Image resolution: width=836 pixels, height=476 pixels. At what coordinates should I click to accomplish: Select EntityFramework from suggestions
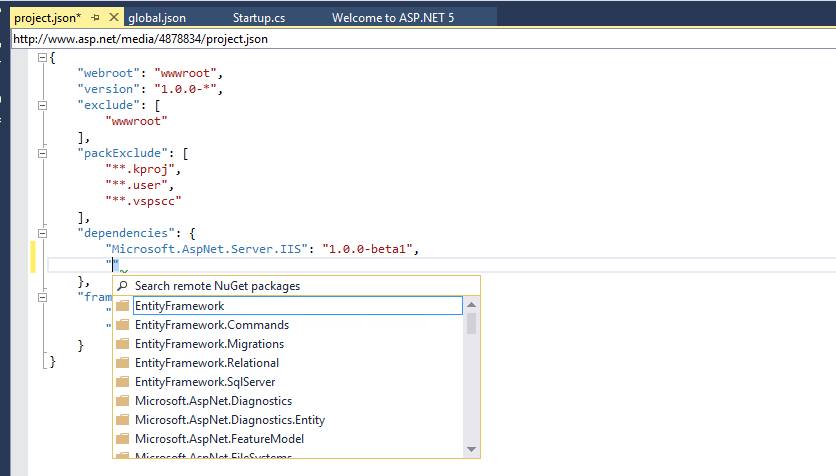[298, 305]
